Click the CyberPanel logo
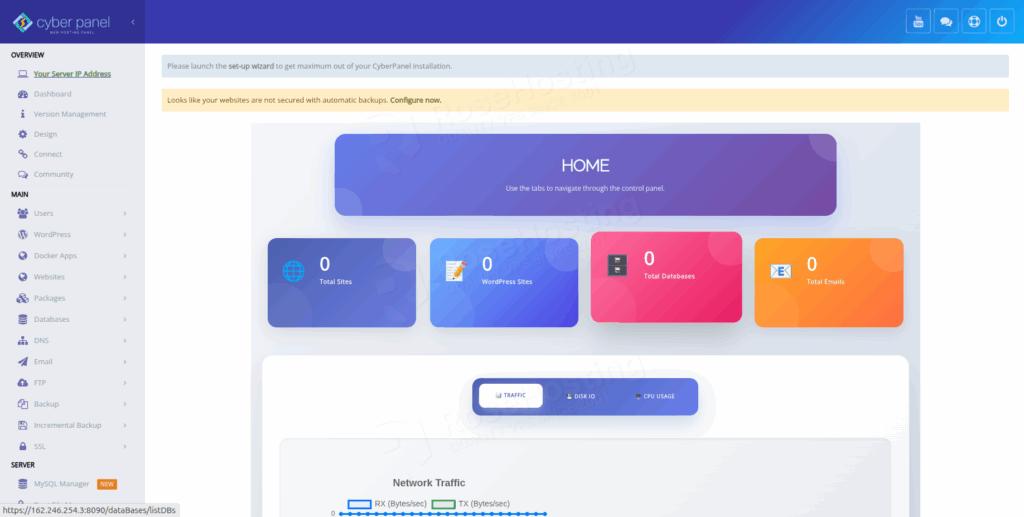Viewport: 1024px width, 517px height. [61, 22]
